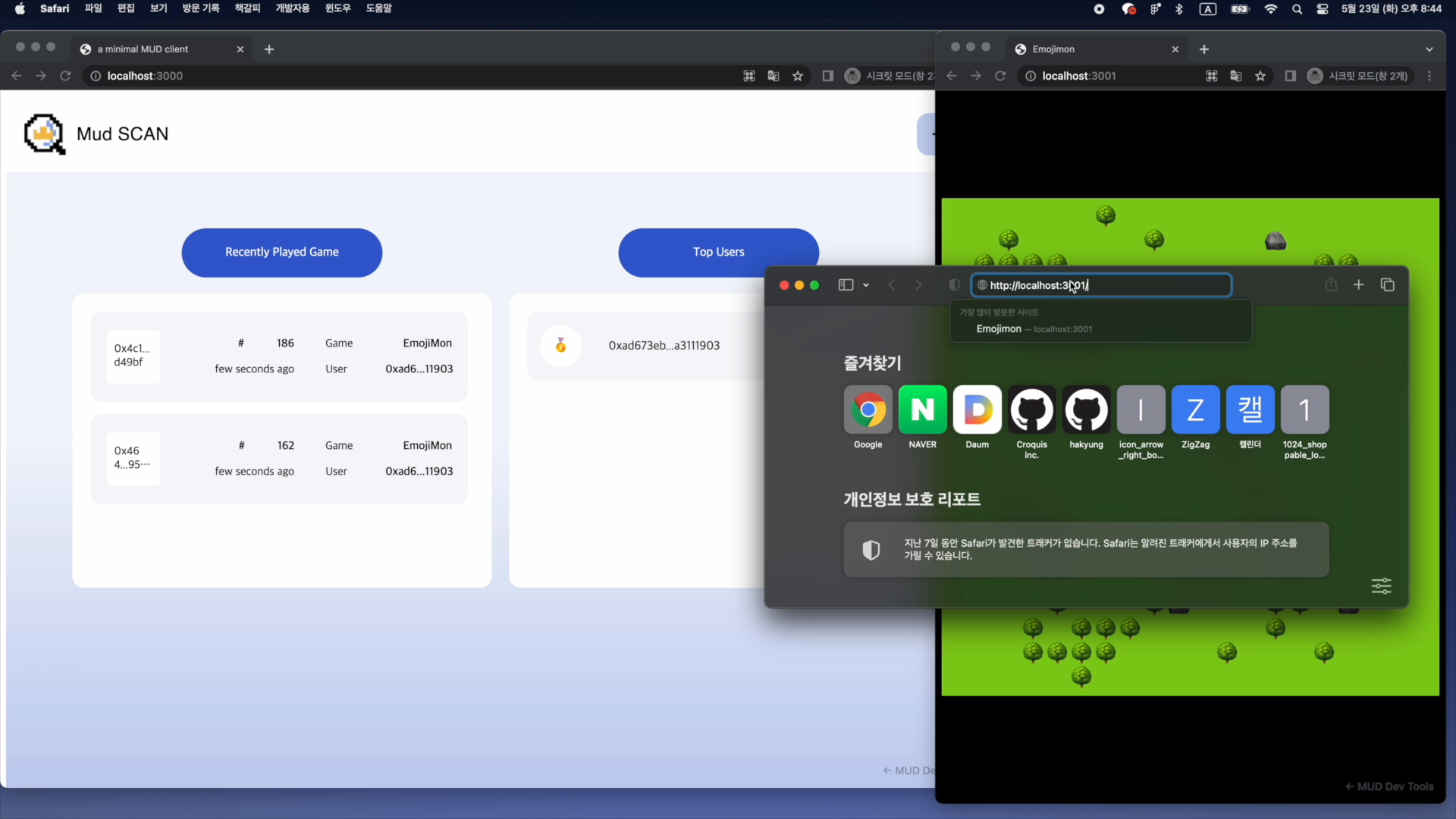Select Emojimon localhost:3001 suggestion
Image resolution: width=1456 pixels, height=819 pixels.
[1101, 329]
